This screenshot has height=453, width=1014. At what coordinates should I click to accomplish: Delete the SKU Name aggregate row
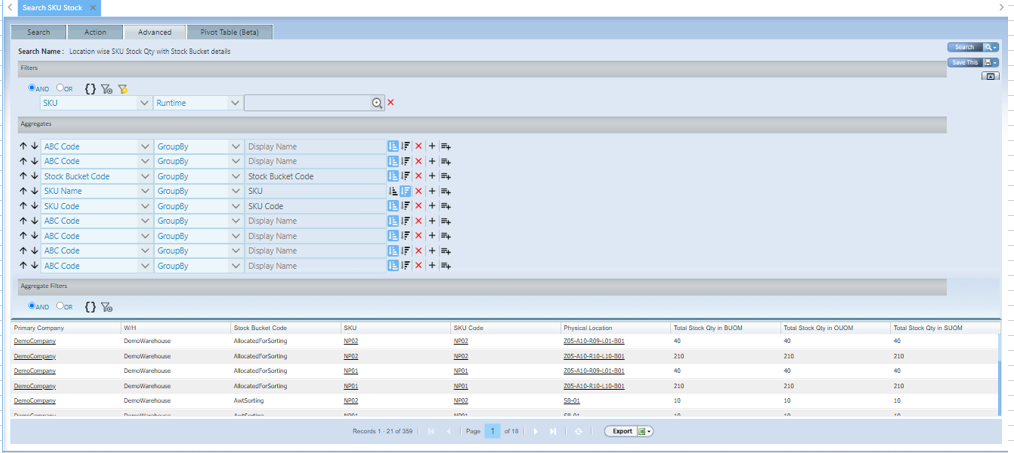419,191
